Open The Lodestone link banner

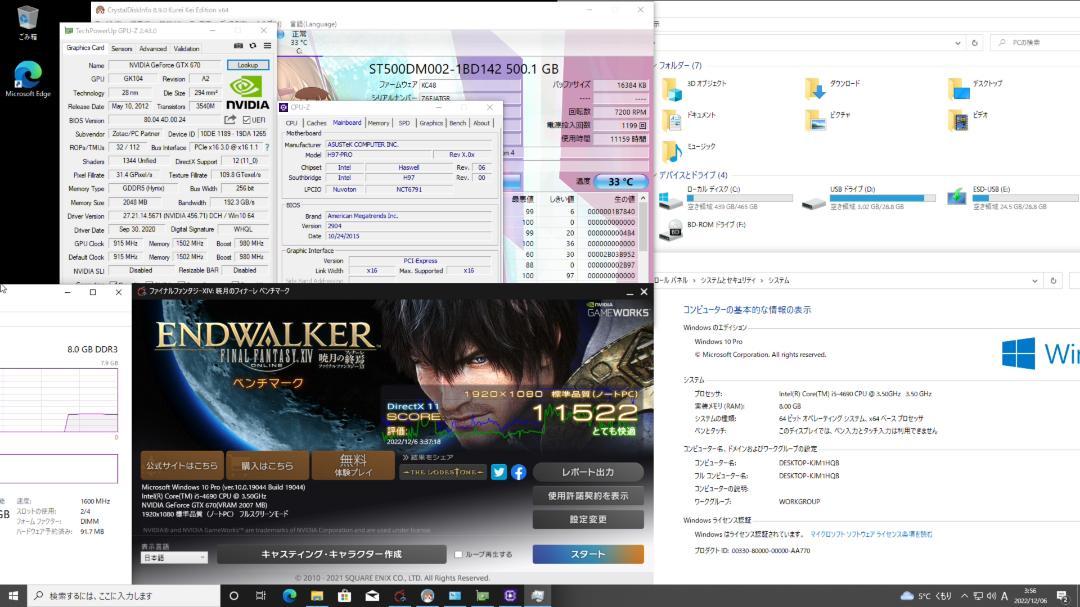click(443, 472)
